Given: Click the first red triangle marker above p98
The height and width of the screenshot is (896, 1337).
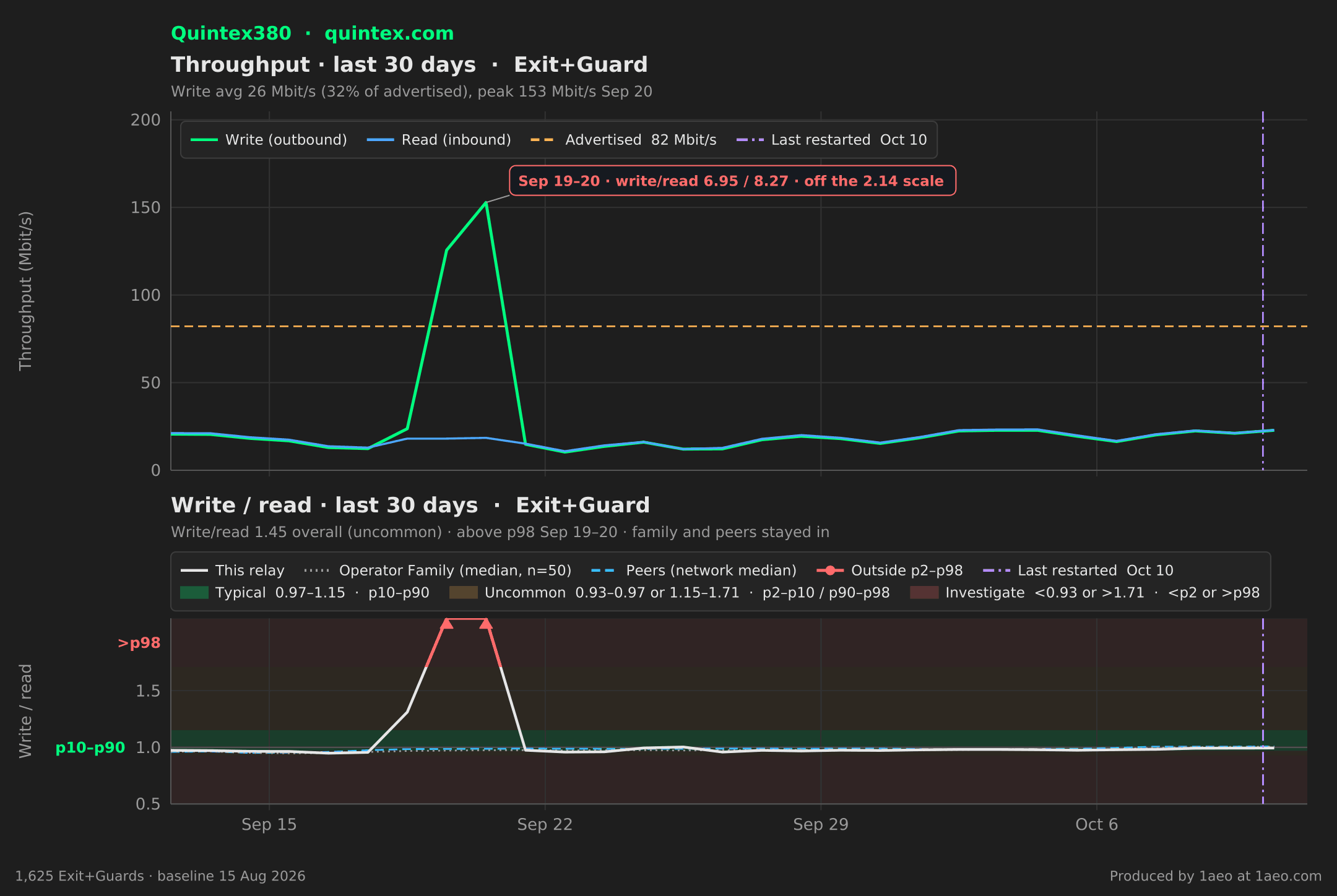Looking at the screenshot, I should tap(446, 623).
